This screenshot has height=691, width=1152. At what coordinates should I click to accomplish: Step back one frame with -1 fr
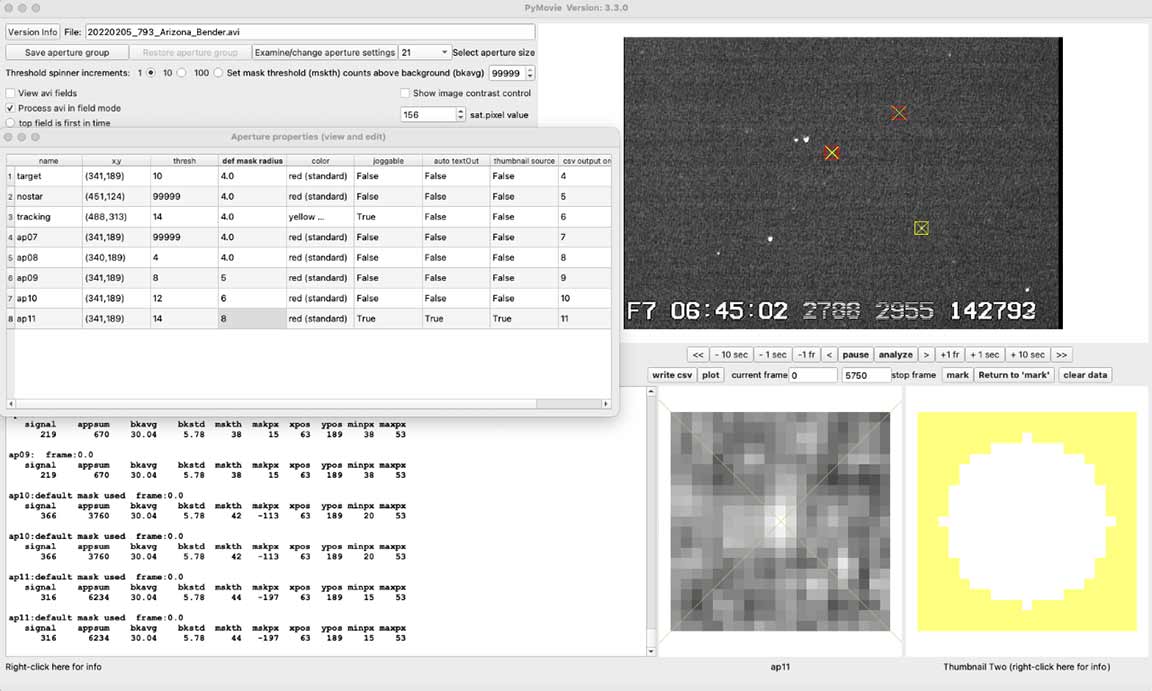pyautogui.click(x=807, y=355)
